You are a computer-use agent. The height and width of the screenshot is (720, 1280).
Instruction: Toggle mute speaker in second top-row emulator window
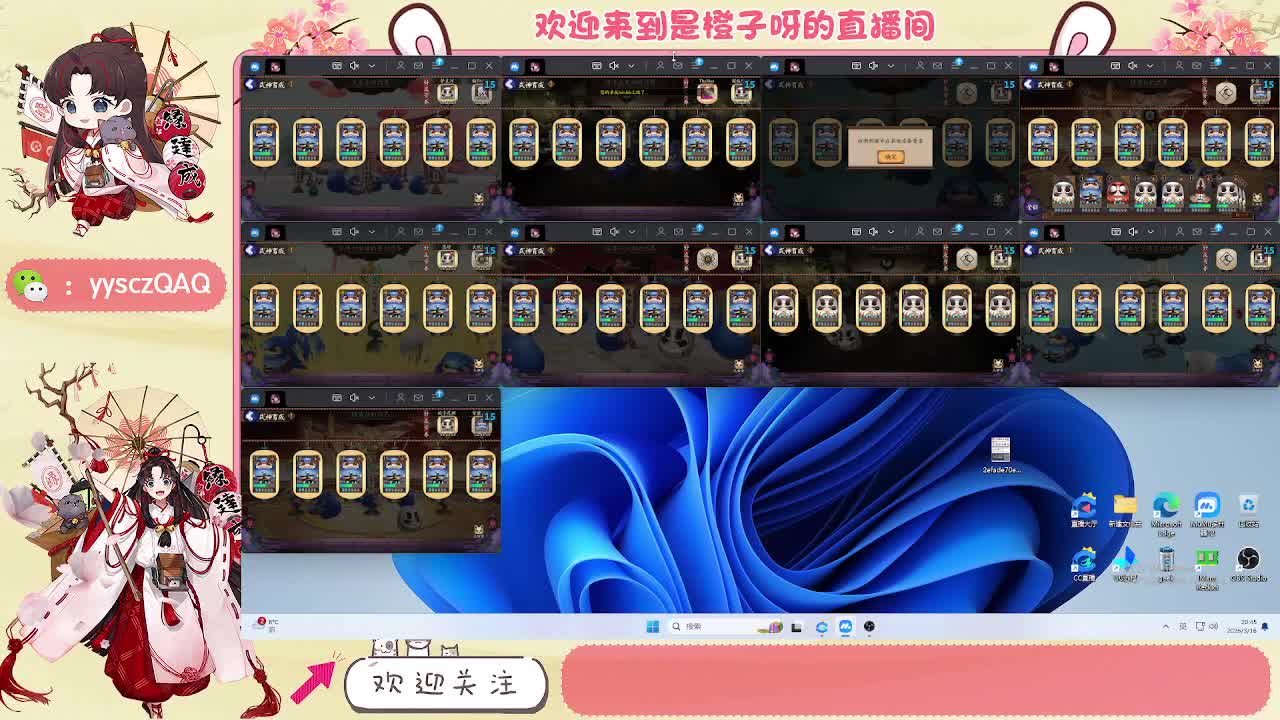[614, 66]
